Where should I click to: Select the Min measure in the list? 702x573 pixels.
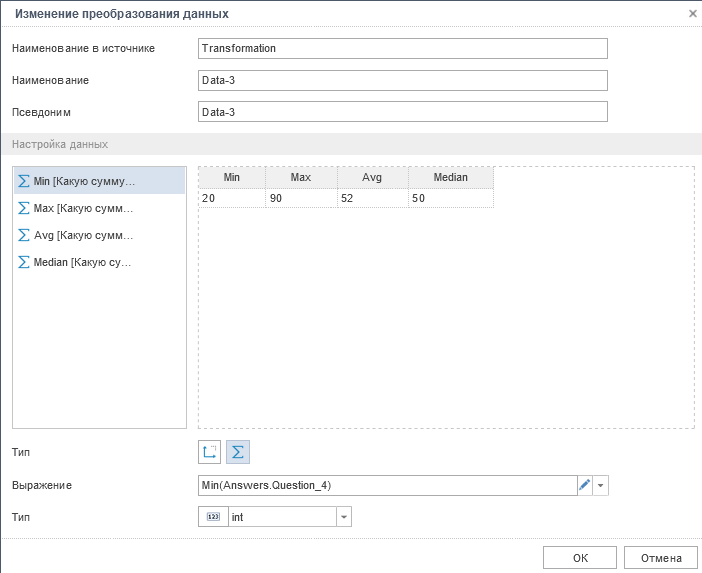84,181
